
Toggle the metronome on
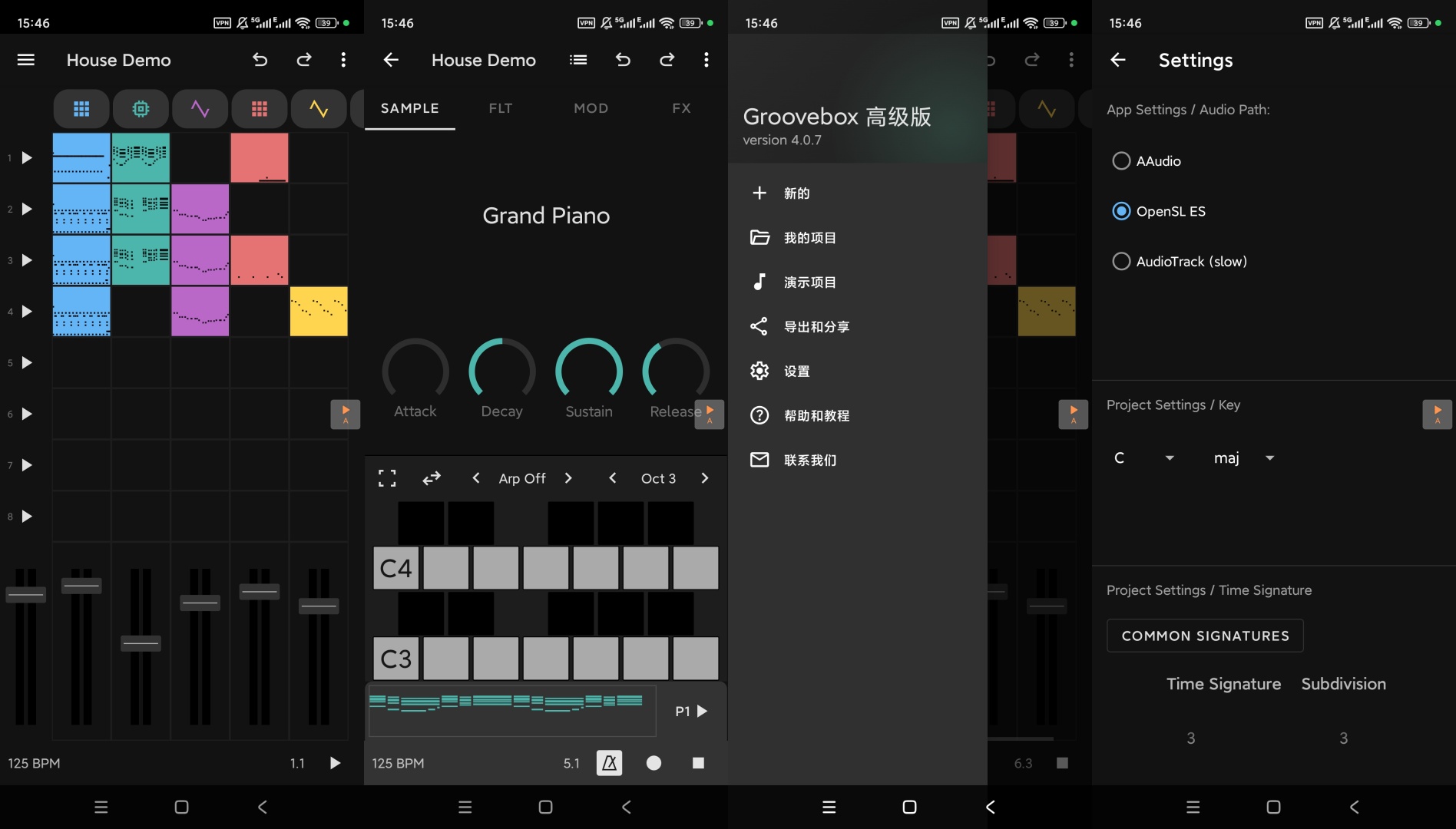pos(609,762)
